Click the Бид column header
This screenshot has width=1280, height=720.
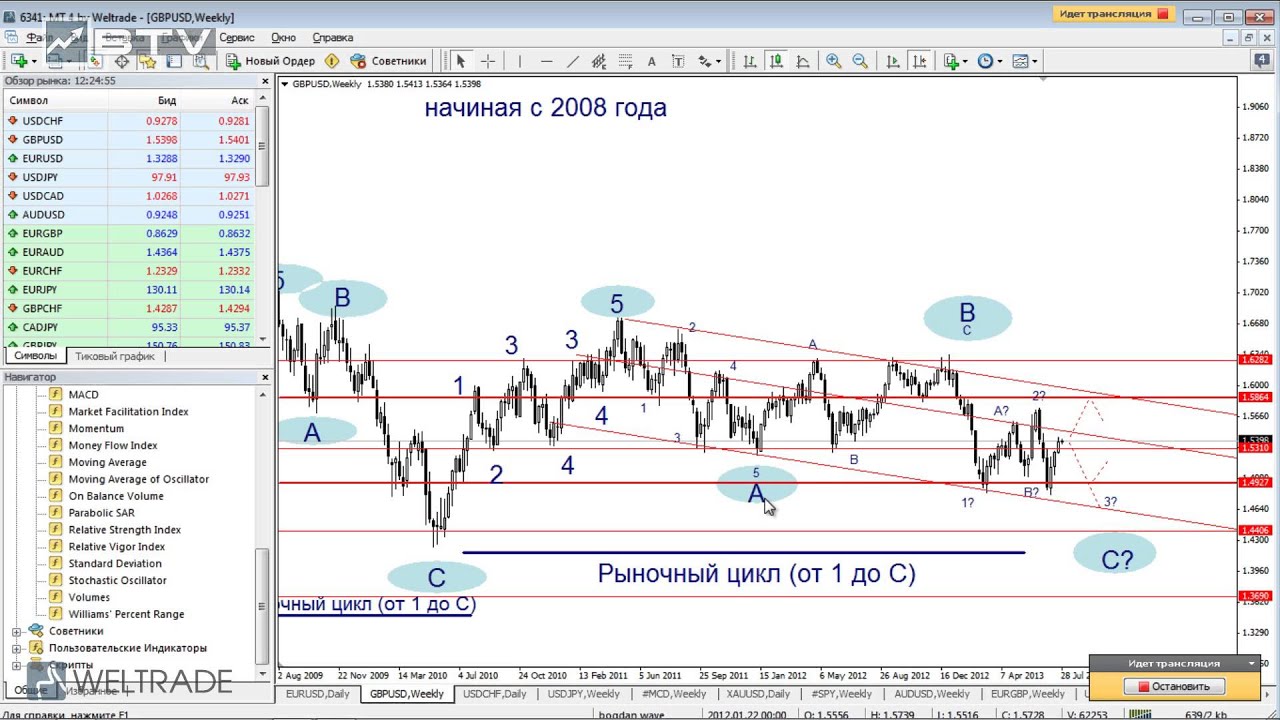click(x=167, y=100)
